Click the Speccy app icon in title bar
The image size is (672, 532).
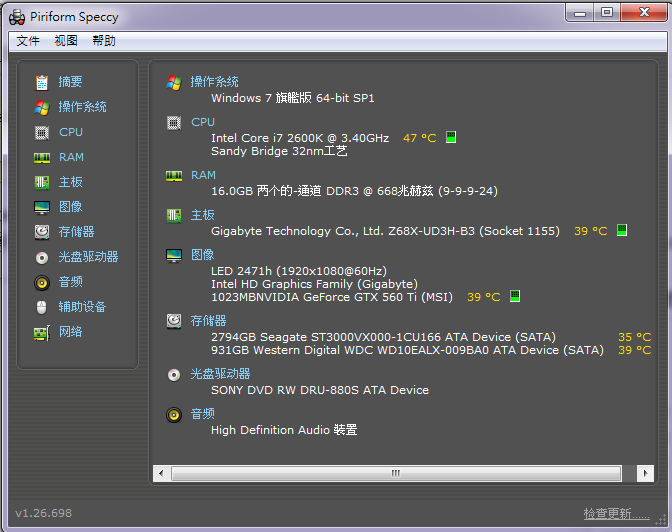(x=17, y=17)
